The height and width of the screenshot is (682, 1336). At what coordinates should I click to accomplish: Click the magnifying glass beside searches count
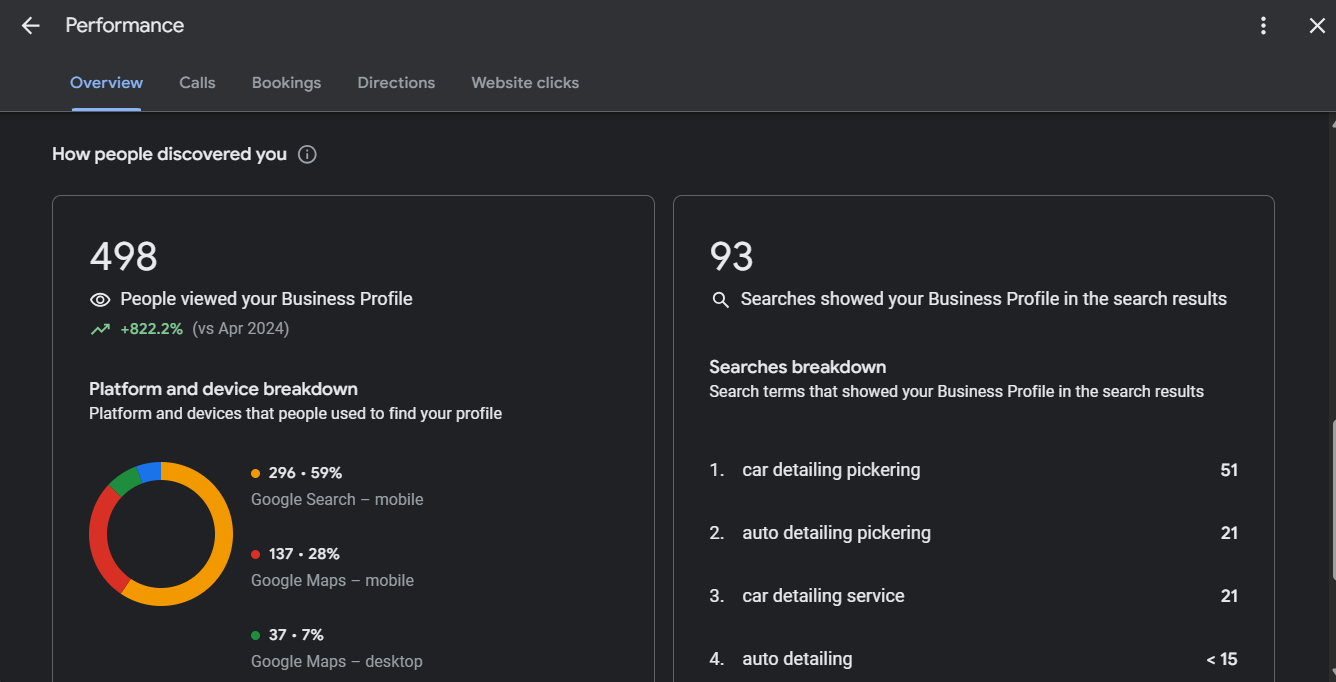(720, 299)
